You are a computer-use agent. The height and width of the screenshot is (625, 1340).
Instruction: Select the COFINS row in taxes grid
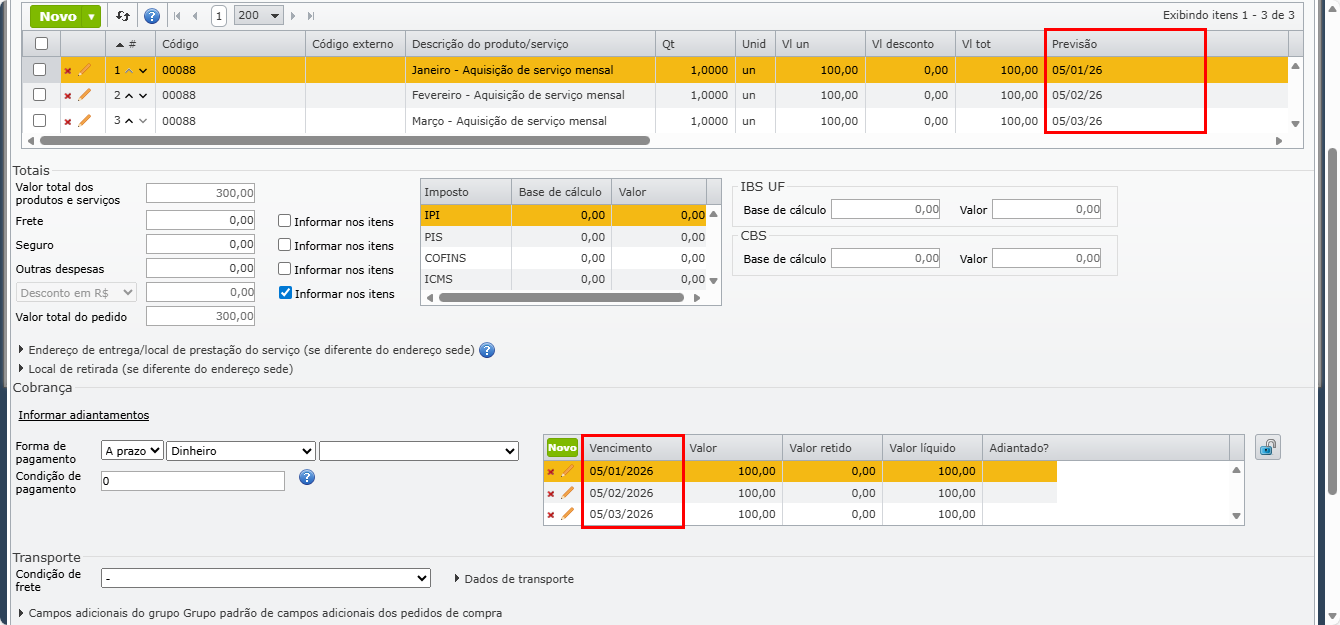tap(563, 258)
